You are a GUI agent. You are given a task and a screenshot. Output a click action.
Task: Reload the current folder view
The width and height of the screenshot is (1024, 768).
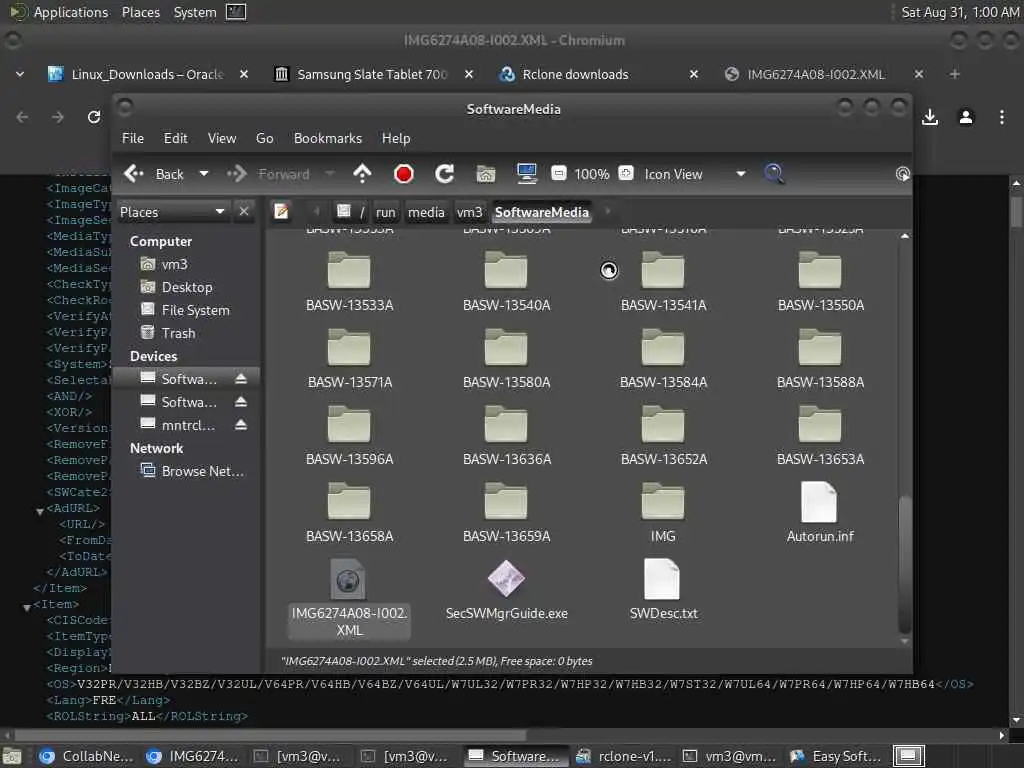[x=445, y=174]
